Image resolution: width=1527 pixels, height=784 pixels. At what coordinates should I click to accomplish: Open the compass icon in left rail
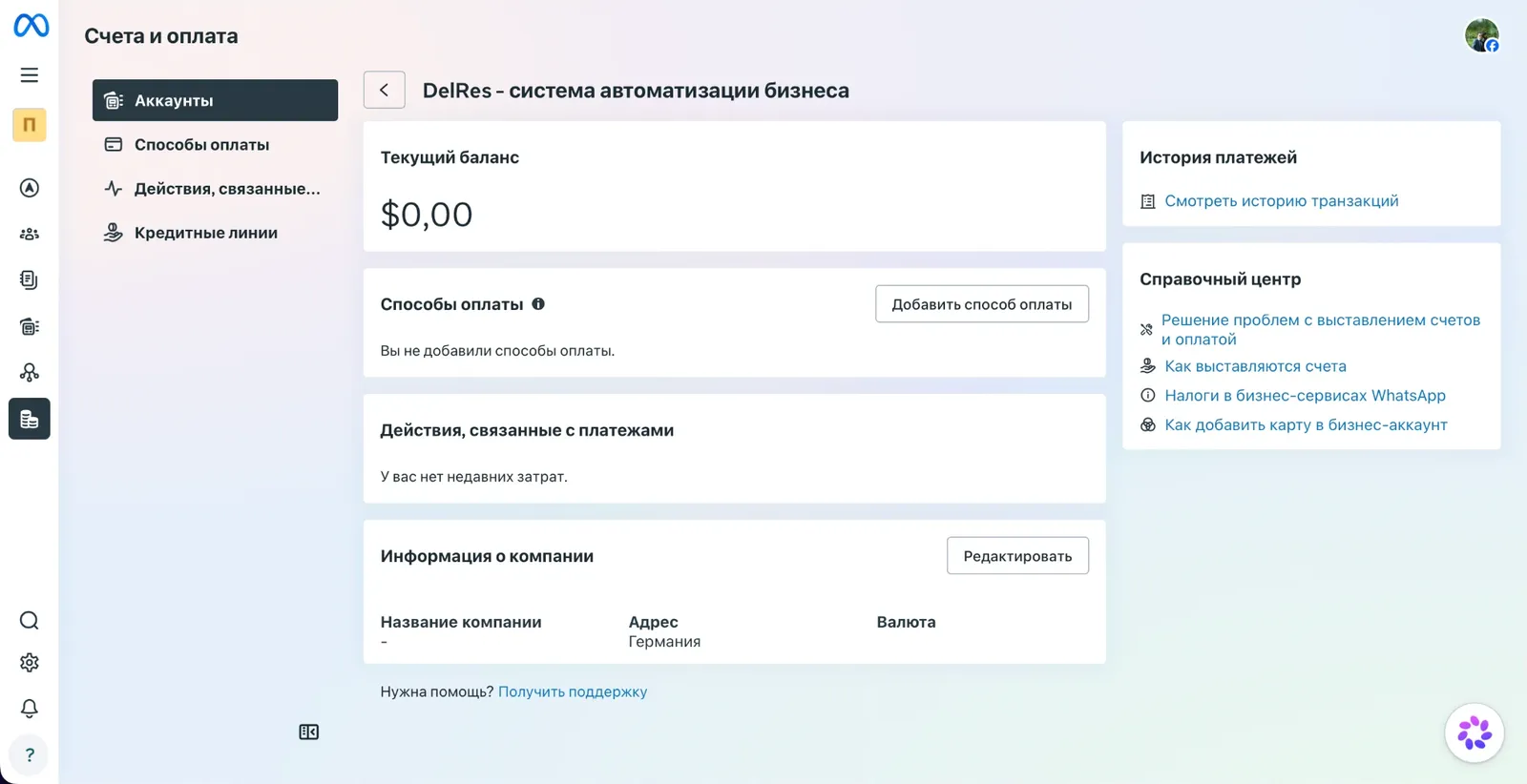30,188
